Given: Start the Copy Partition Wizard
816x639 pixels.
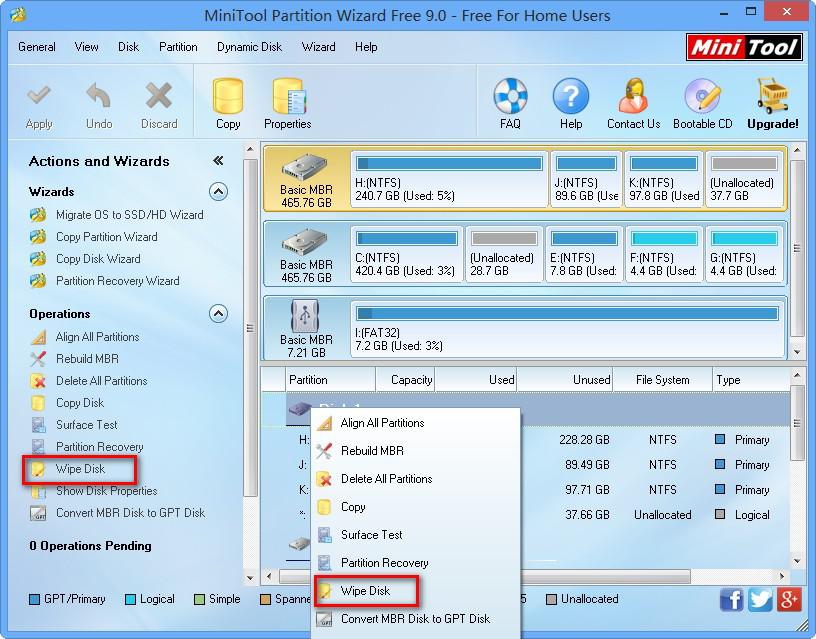Looking at the screenshot, I should 107,237.
